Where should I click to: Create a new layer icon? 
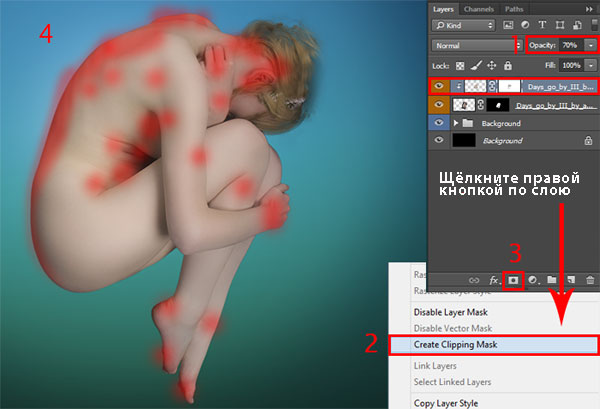click(571, 280)
